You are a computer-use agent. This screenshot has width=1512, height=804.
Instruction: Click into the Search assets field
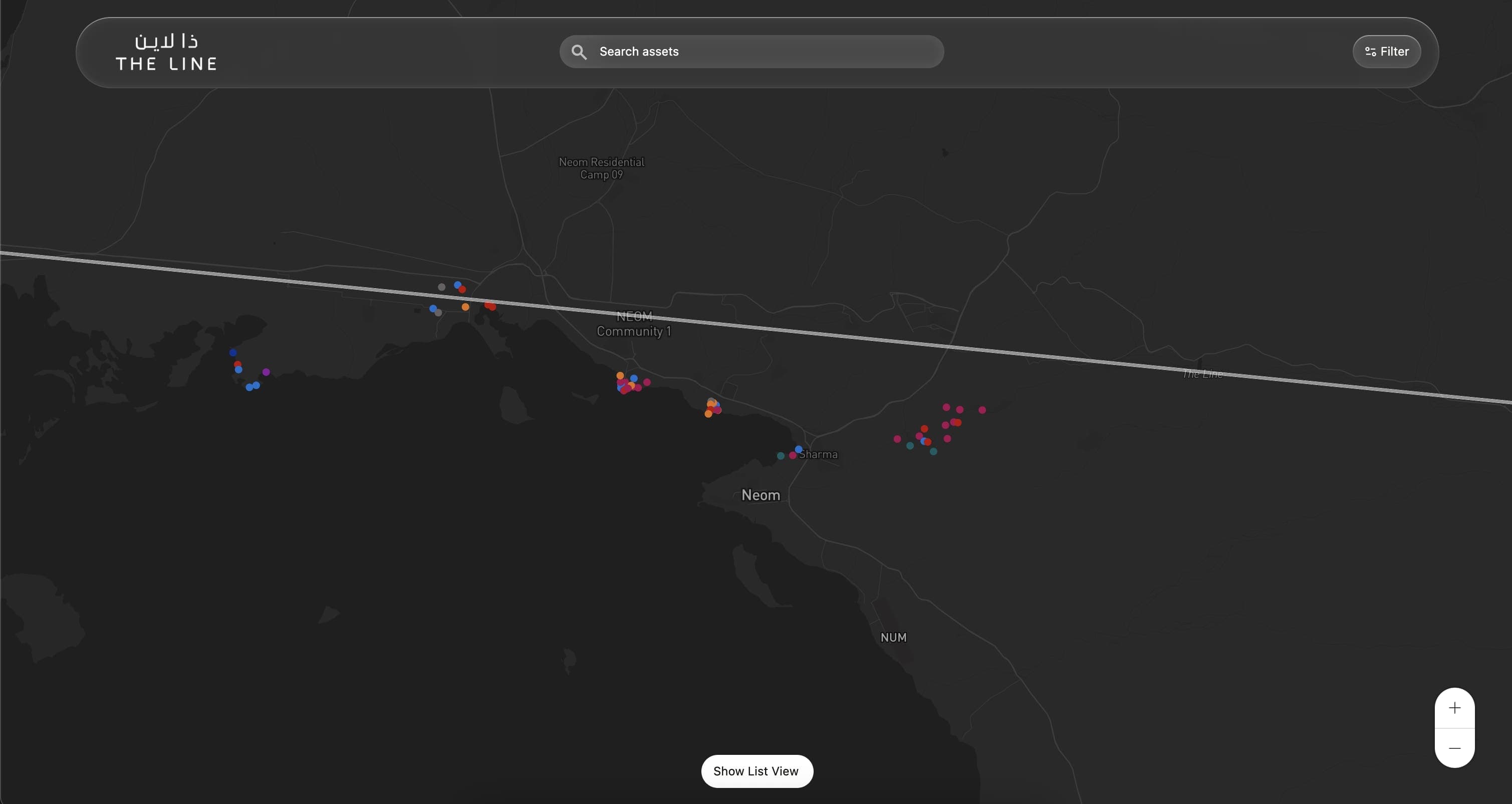[704, 52]
